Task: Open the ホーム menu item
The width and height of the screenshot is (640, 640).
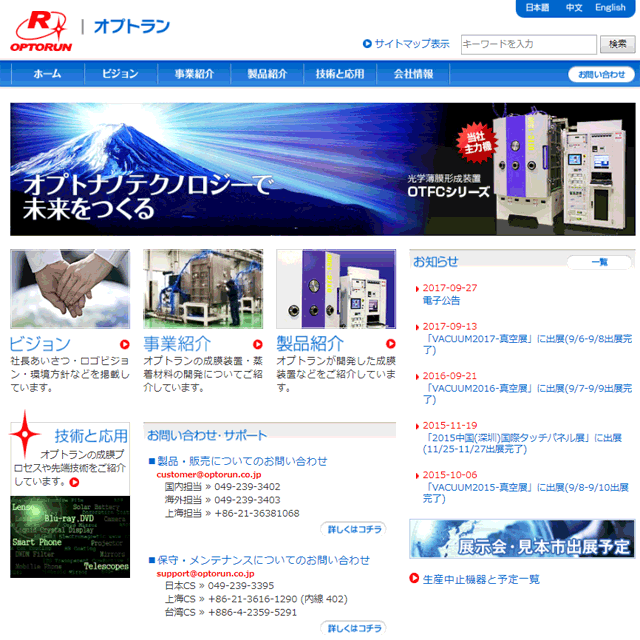Action: pos(47,74)
